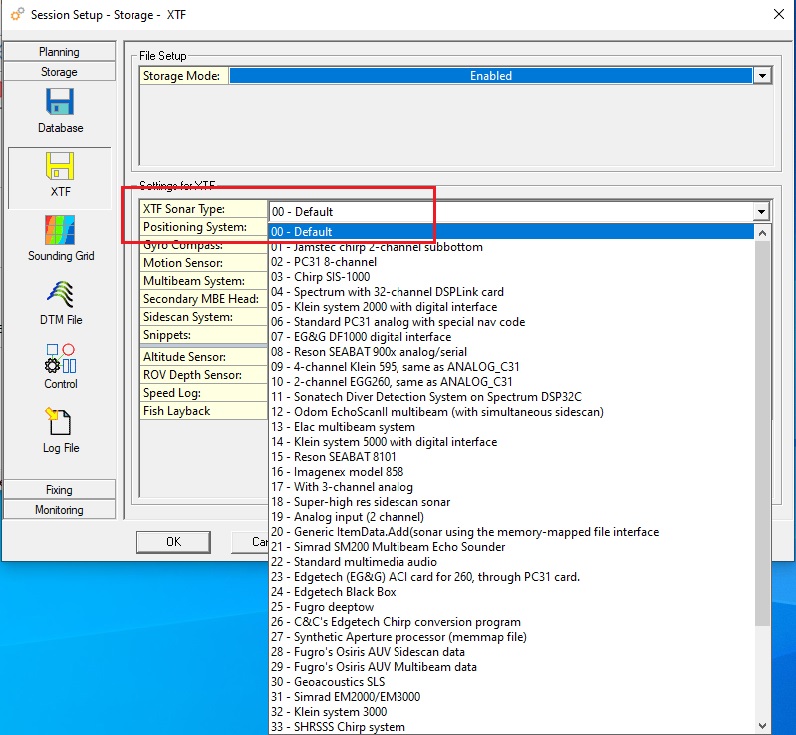Select 18 - Super-high res sidescan sonar

[x=511, y=502]
